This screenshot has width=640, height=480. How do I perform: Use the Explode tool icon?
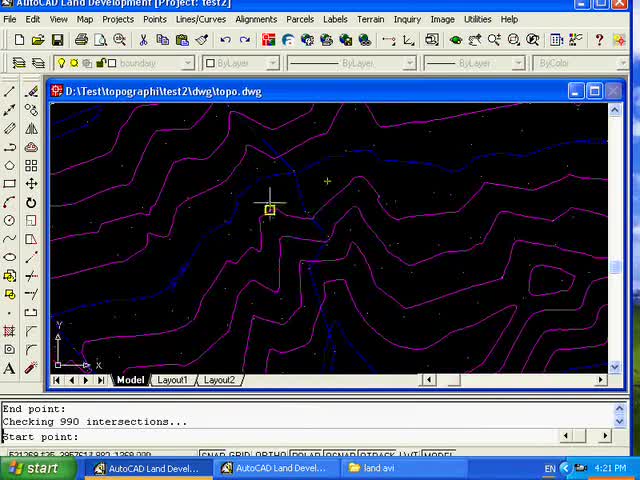point(31,368)
